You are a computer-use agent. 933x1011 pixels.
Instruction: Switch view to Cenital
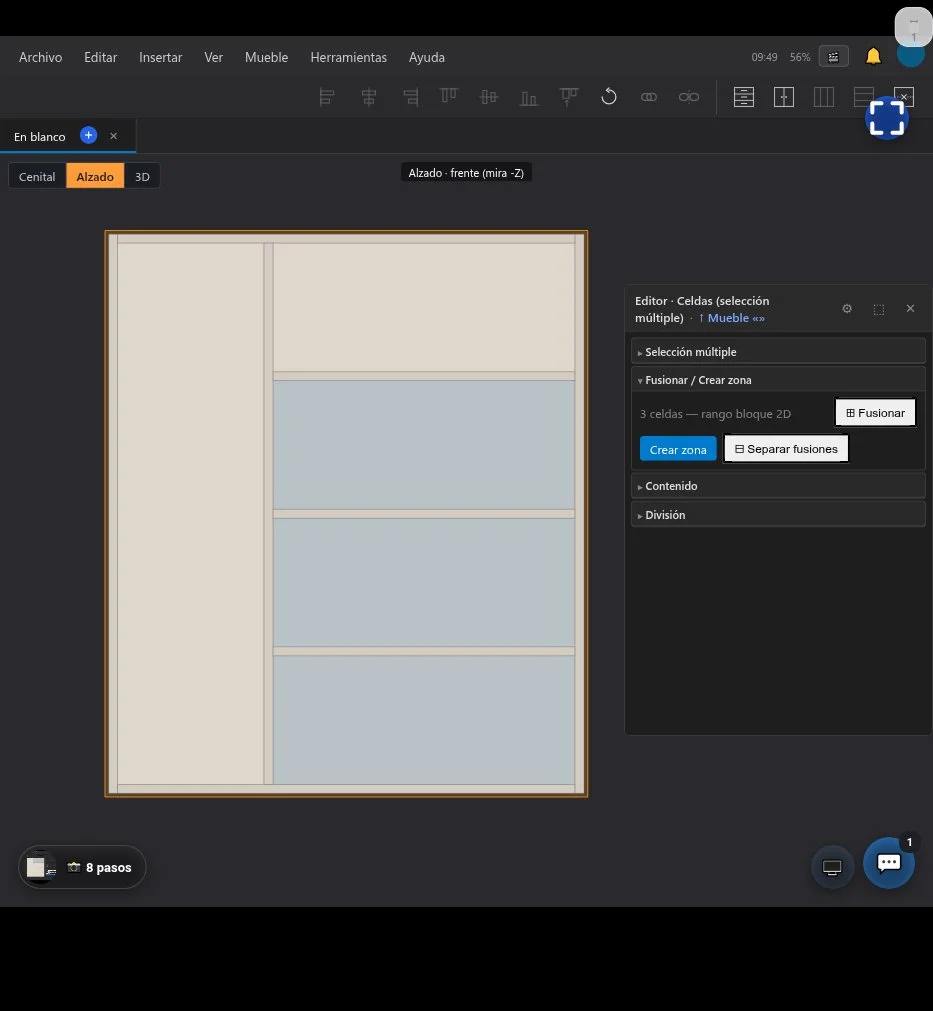[x=37, y=176]
